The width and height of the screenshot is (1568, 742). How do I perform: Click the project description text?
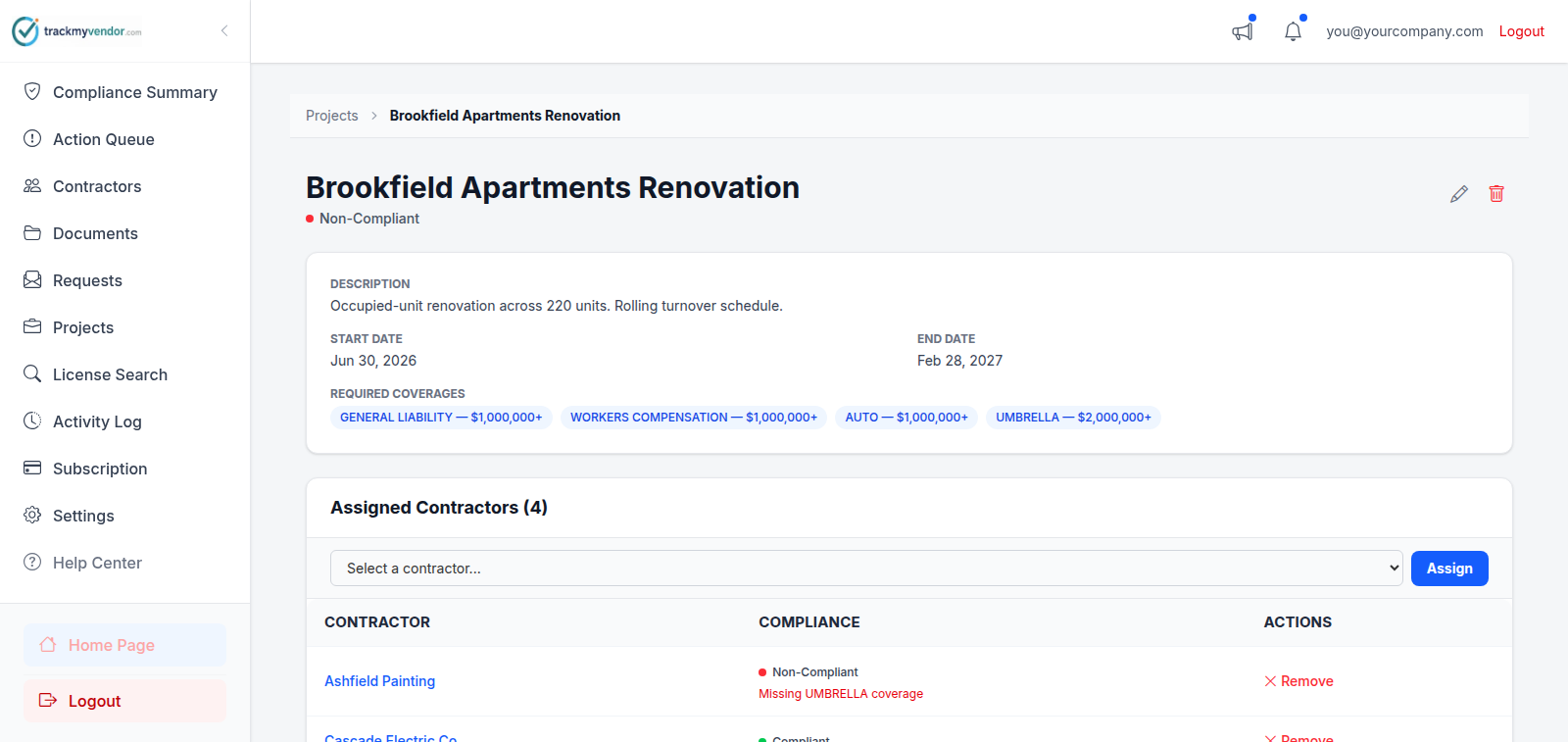557,306
